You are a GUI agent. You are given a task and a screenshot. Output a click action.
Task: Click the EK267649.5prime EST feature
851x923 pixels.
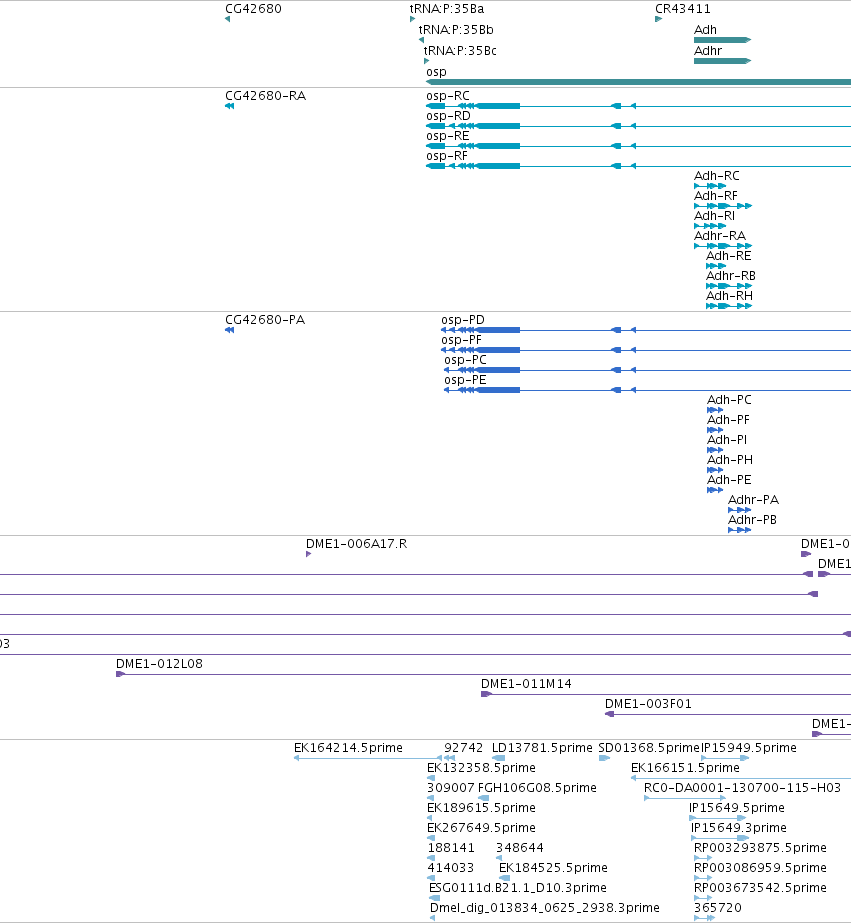(x=431, y=838)
